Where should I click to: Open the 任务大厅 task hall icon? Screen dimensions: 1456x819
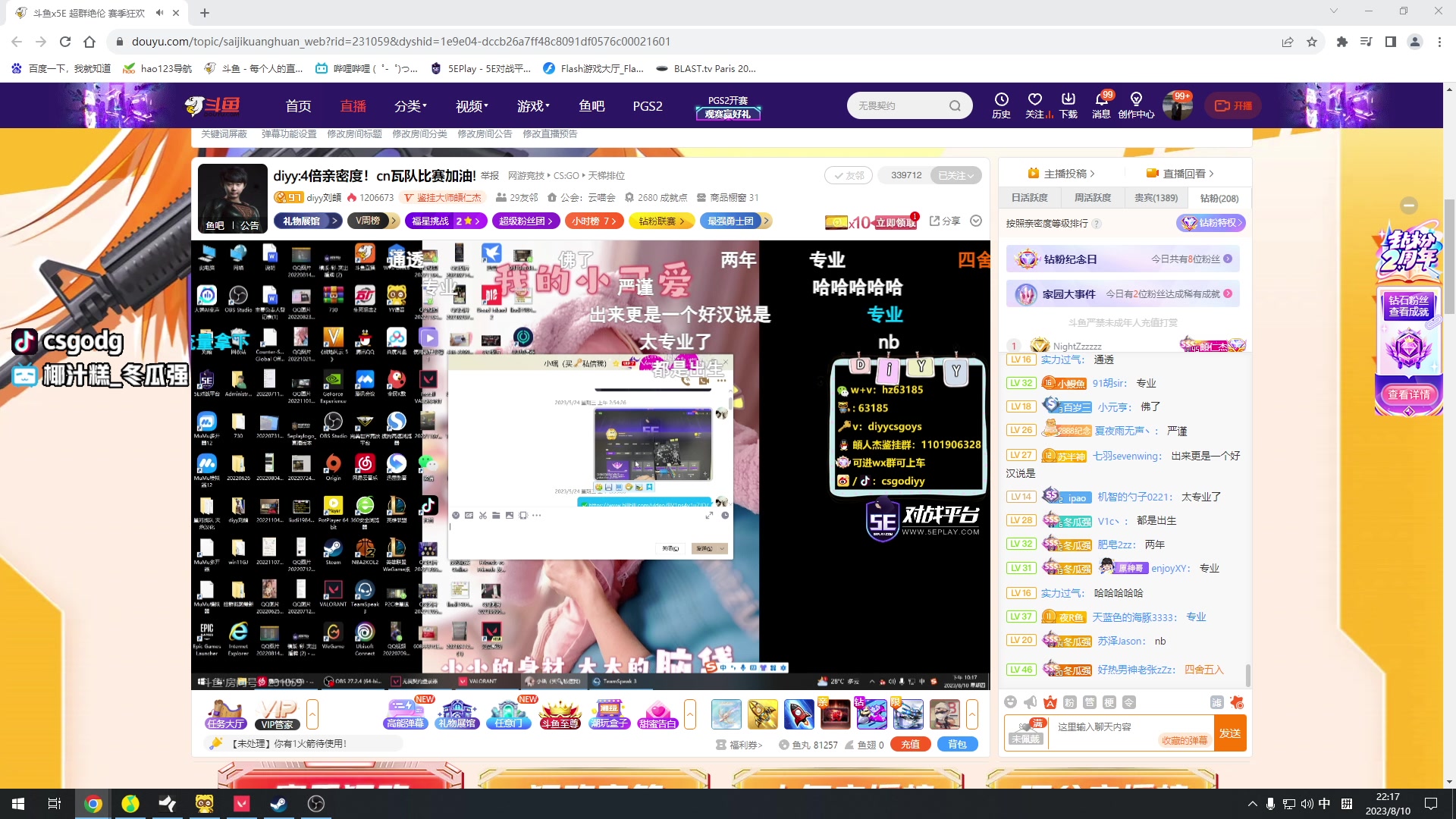click(x=224, y=714)
